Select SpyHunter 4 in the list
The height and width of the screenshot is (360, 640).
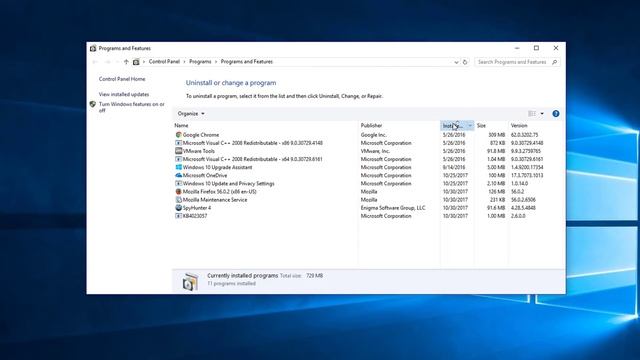[x=197, y=208]
